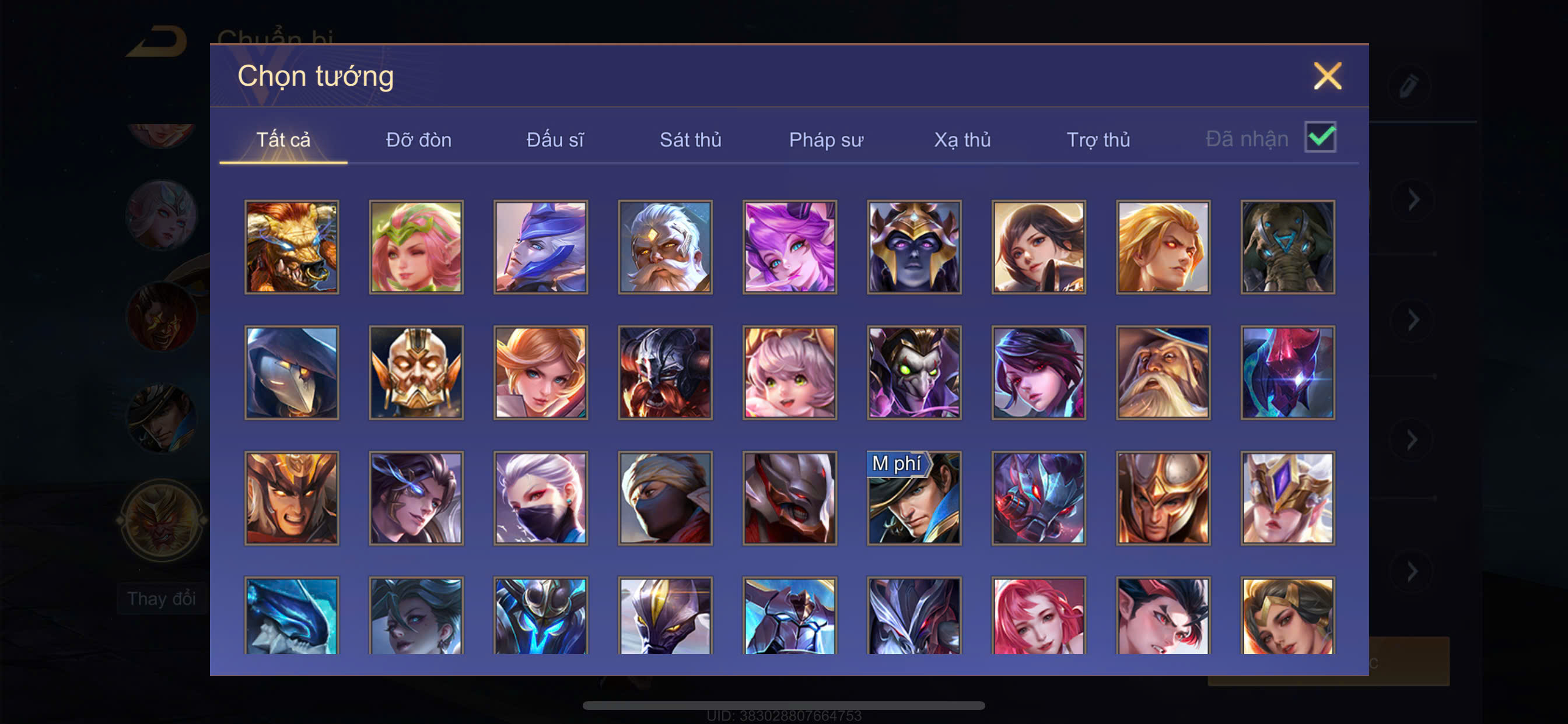Screen dimensions: 1568x724
Task: Select the elephant-masked hero portrait
Action: click(x=1287, y=247)
